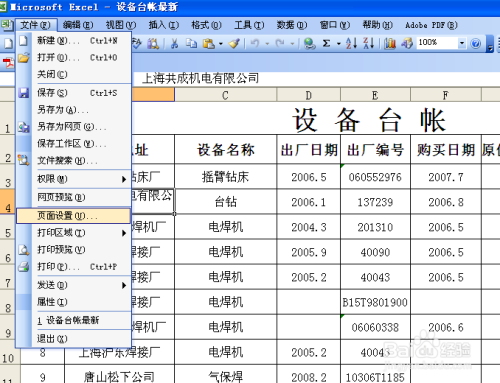Open the 工具(T) menu
The height and width of the screenshot is (383, 500).
click(x=249, y=25)
